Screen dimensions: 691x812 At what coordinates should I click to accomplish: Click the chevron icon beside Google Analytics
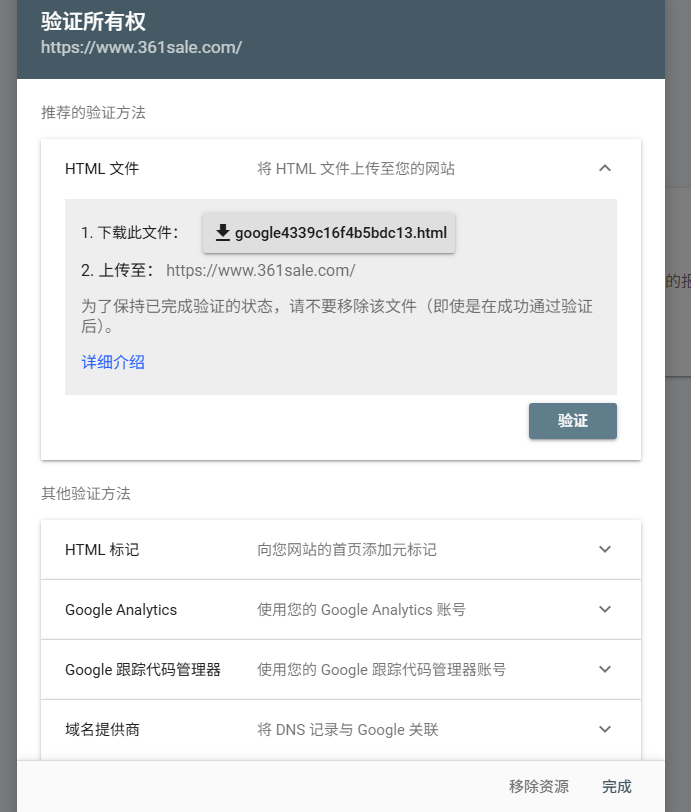click(x=605, y=609)
